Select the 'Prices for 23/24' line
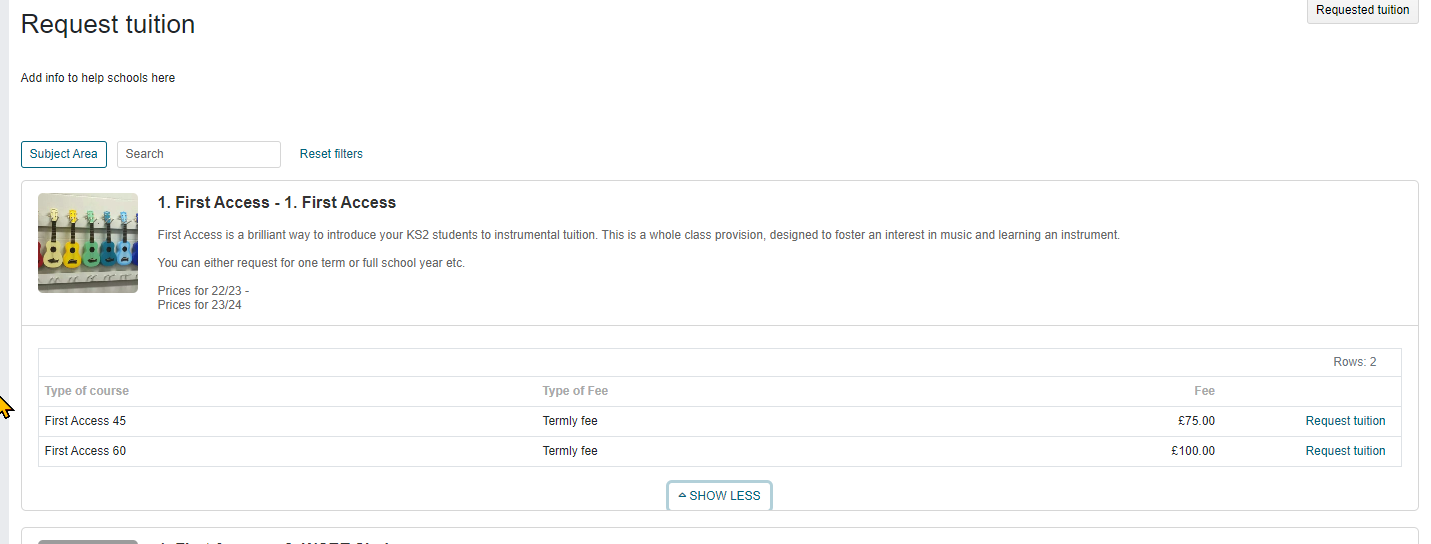Screen dimensions: 1431x544 click(x=200, y=305)
